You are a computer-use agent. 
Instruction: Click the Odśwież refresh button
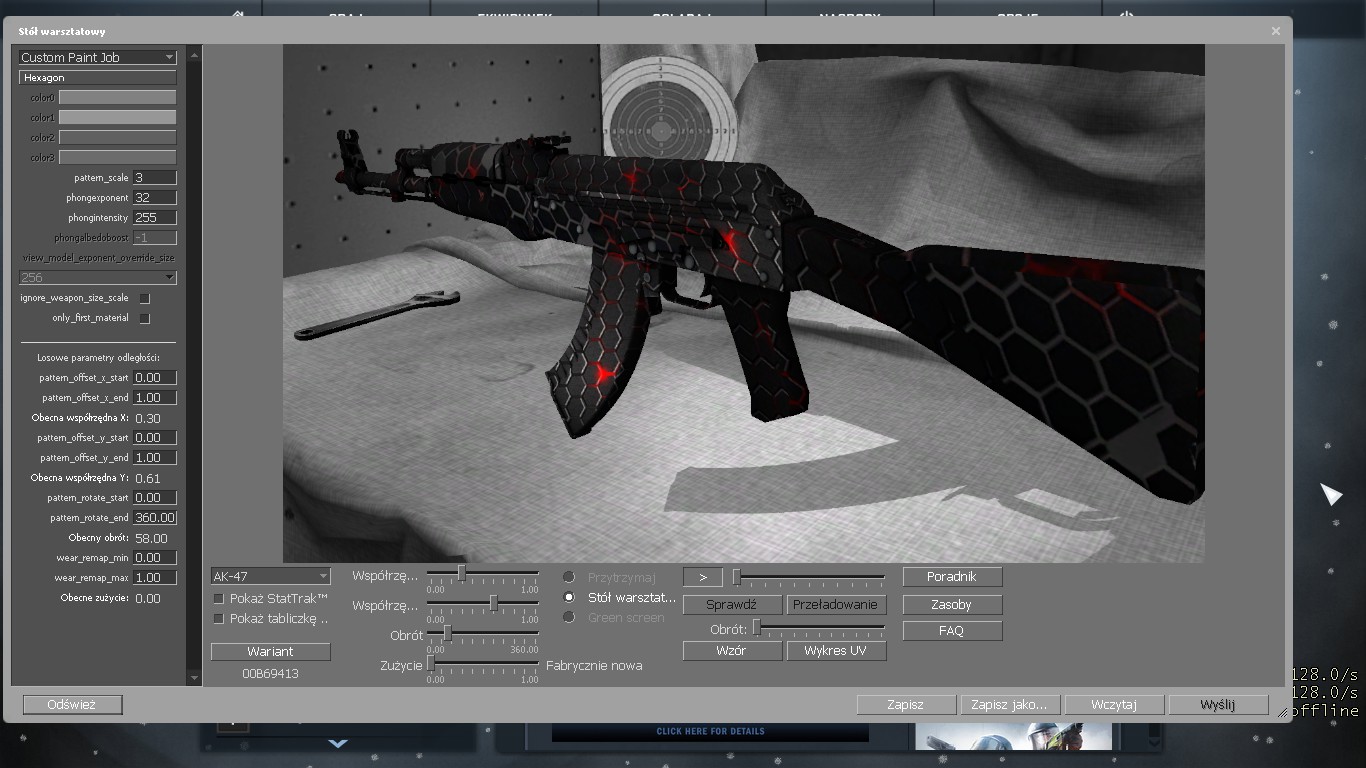(x=72, y=704)
